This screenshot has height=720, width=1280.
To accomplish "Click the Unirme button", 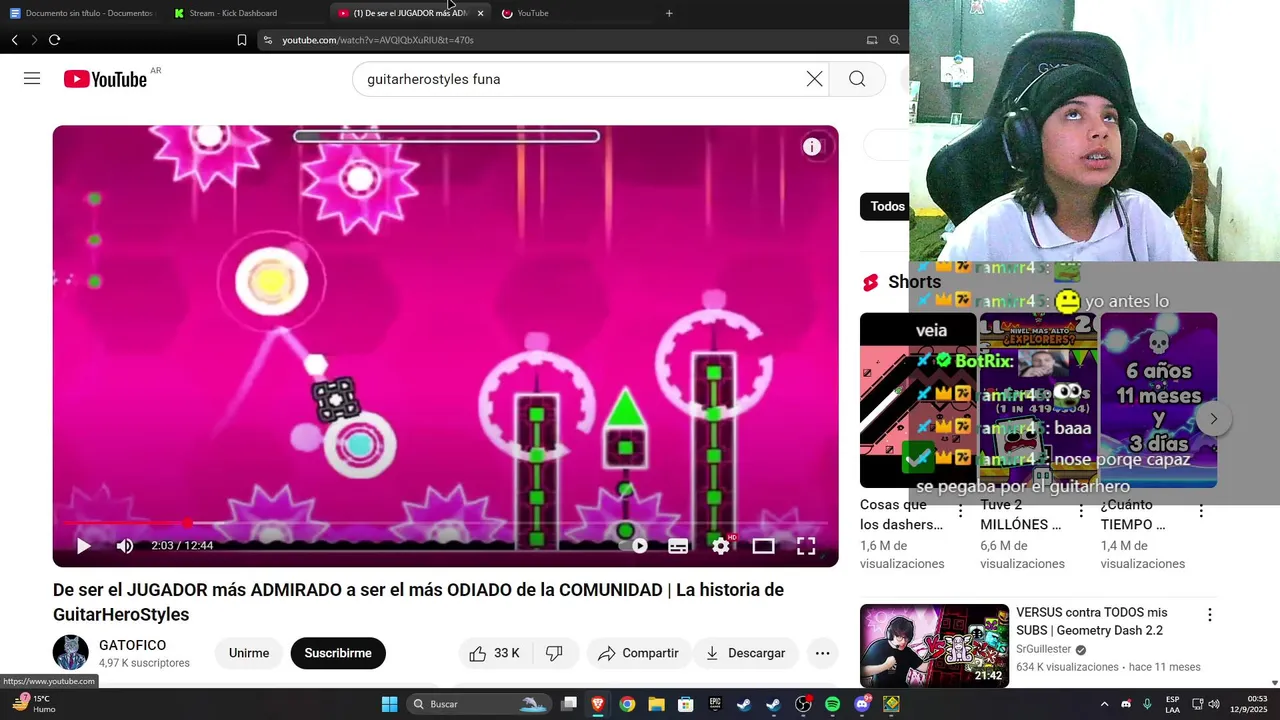I will [249, 653].
